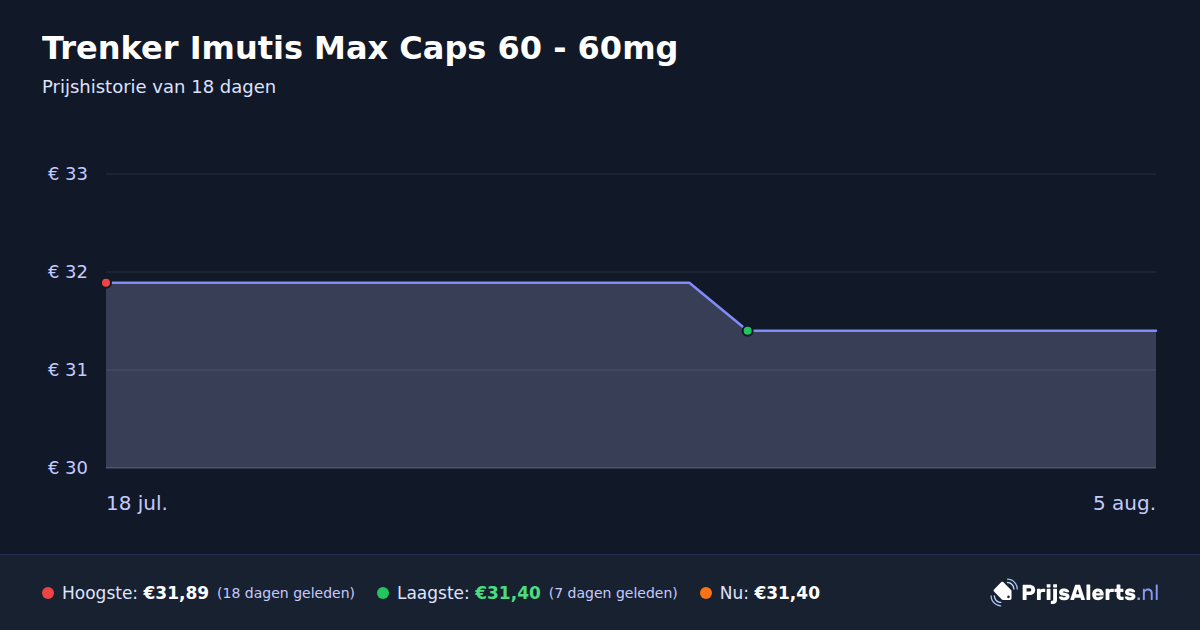The image size is (1200, 630).
Task: Click the orange Nu legend dot
Action: coord(706,593)
